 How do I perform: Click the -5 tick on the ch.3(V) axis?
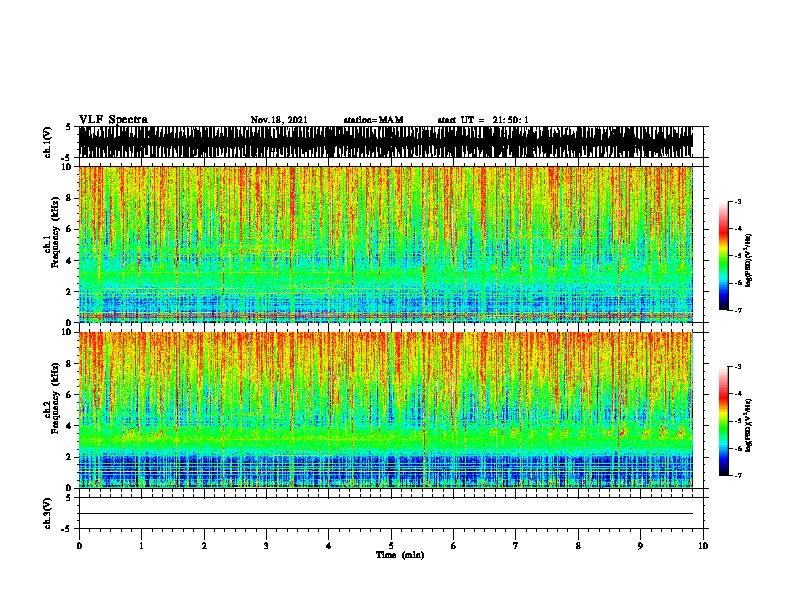[67, 529]
